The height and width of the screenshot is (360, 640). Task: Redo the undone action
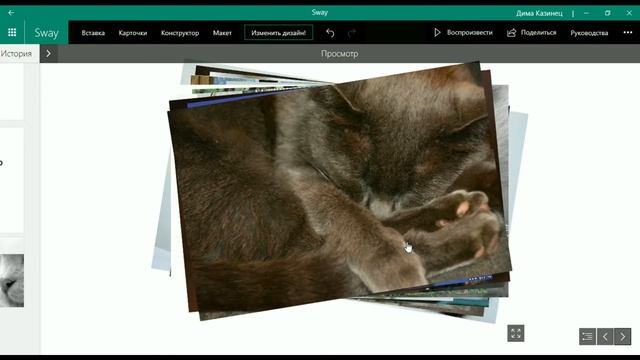tap(352, 33)
